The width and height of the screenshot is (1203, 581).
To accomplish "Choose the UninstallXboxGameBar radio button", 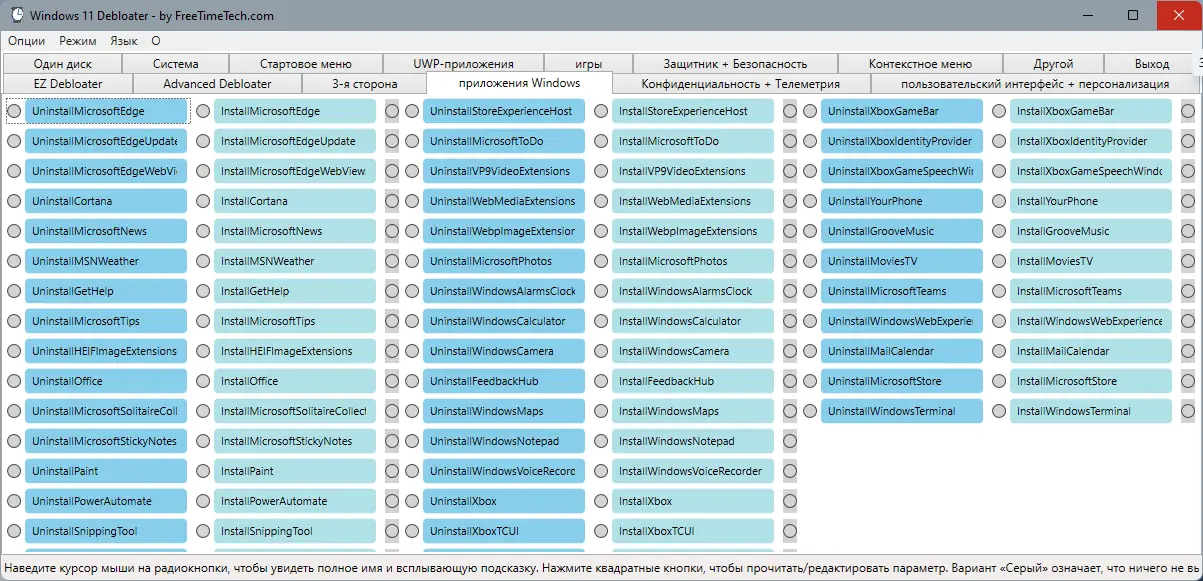I will click(x=810, y=111).
